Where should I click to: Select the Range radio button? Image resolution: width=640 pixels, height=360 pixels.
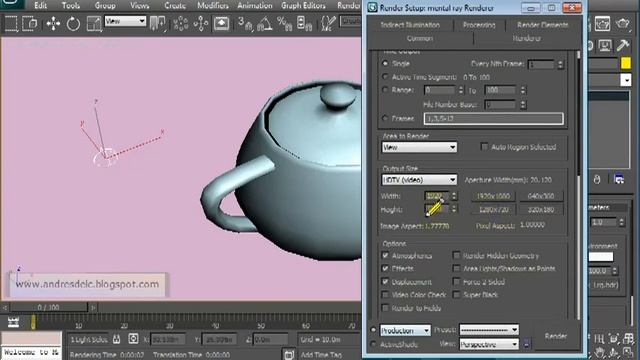pos(385,90)
